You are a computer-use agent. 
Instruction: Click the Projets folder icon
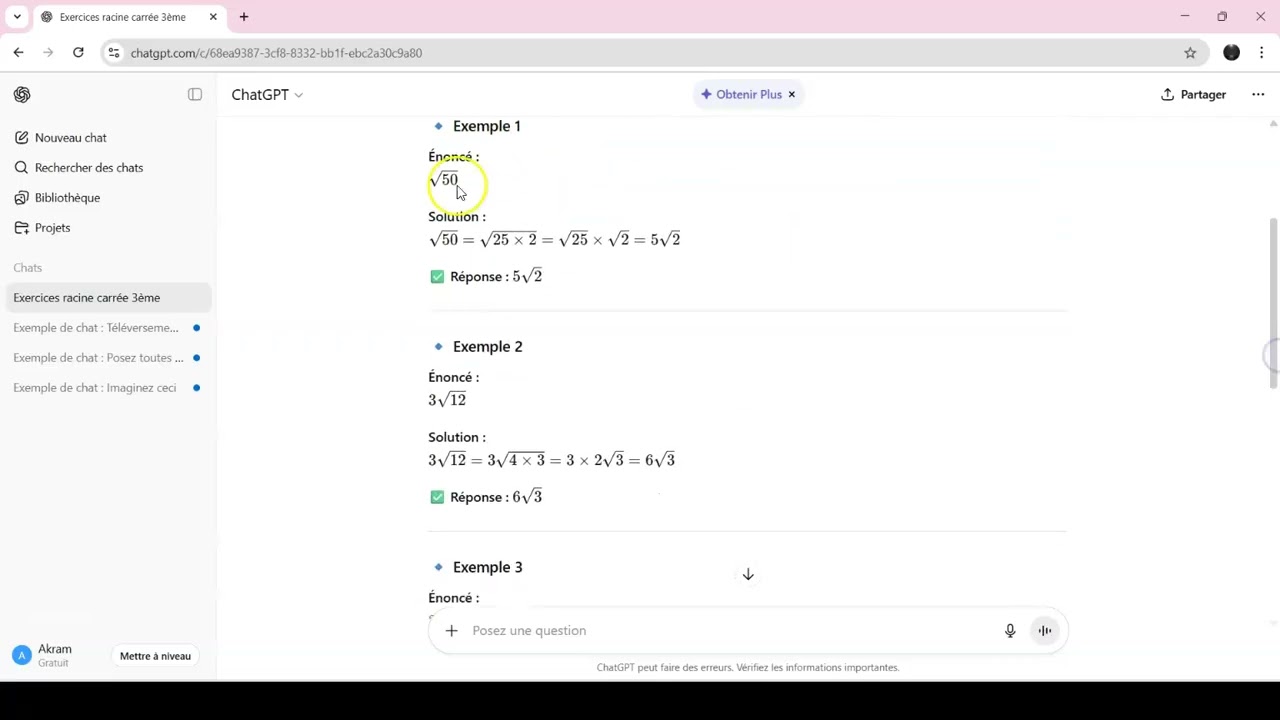(21, 228)
